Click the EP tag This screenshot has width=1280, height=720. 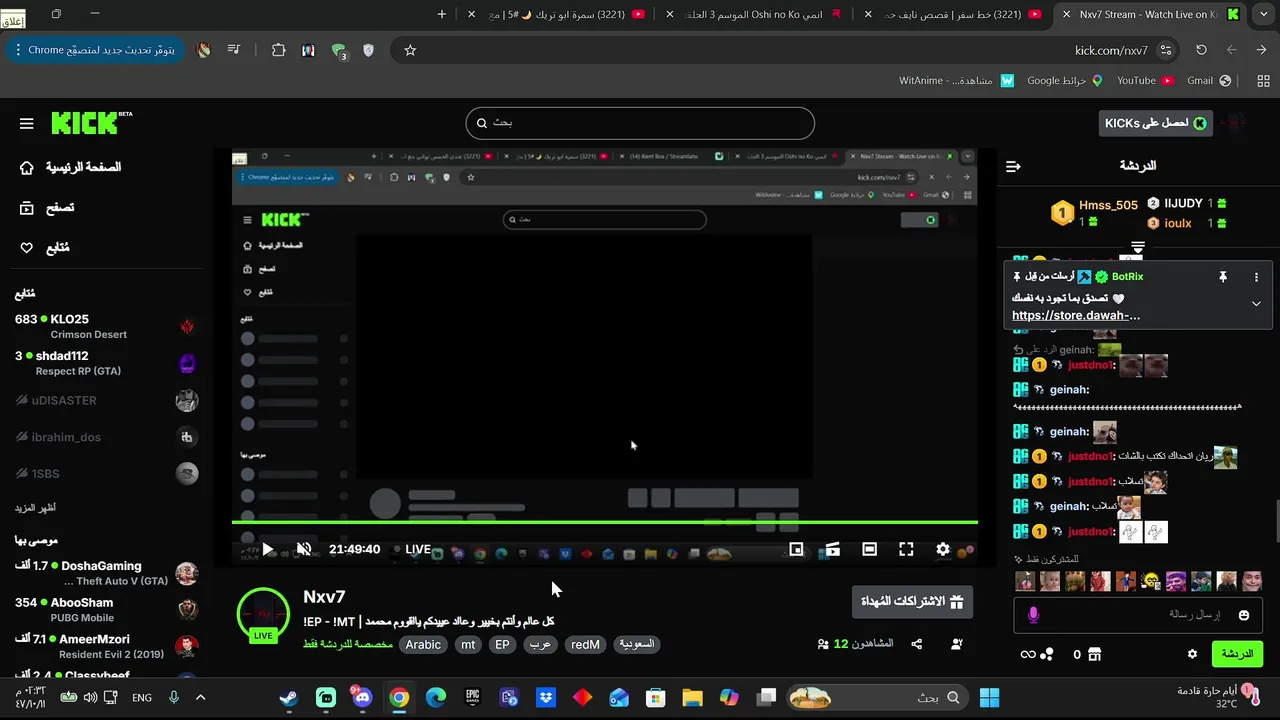(x=502, y=645)
